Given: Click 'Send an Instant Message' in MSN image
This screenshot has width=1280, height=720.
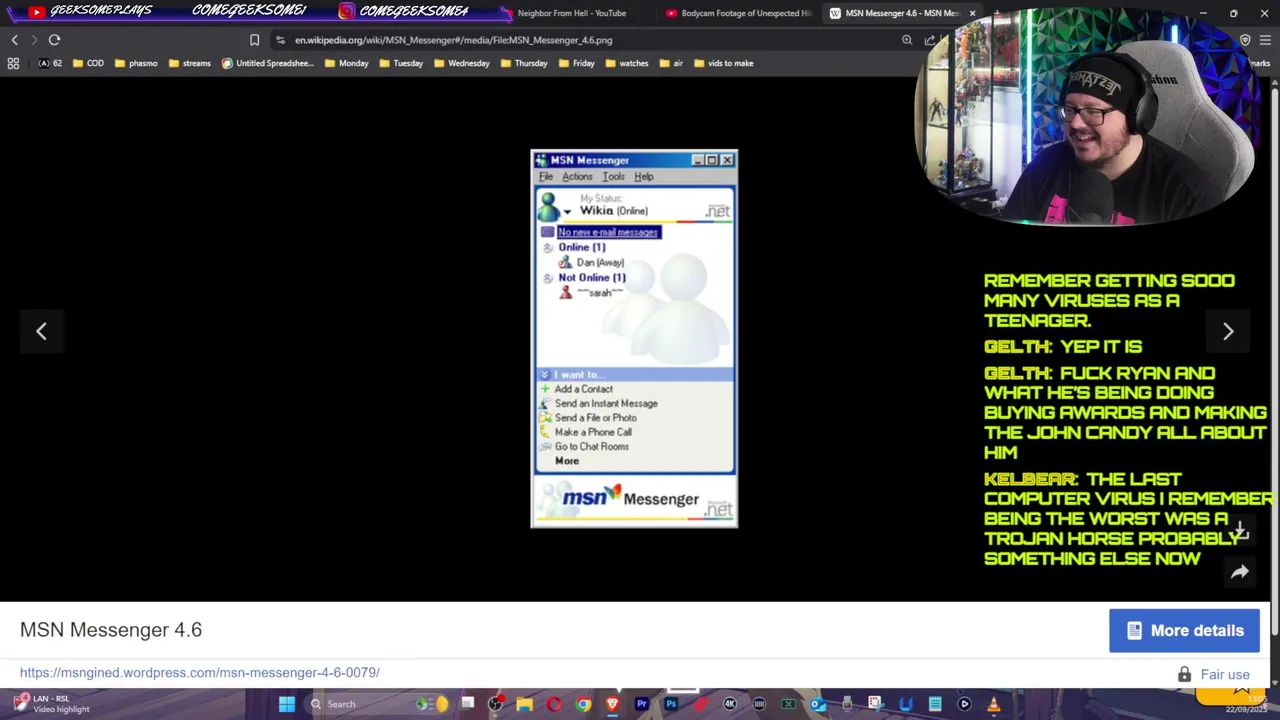Looking at the screenshot, I should pyautogui.click(x=606, y=404).
